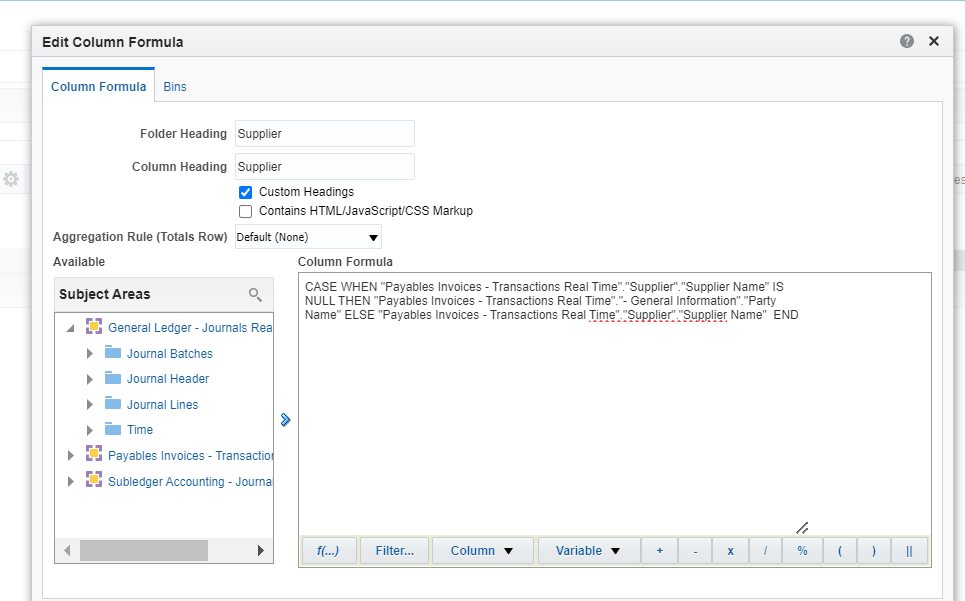
Task: Expand the Payables Invoices - Transactions tree node
Action: click(71, 456)
